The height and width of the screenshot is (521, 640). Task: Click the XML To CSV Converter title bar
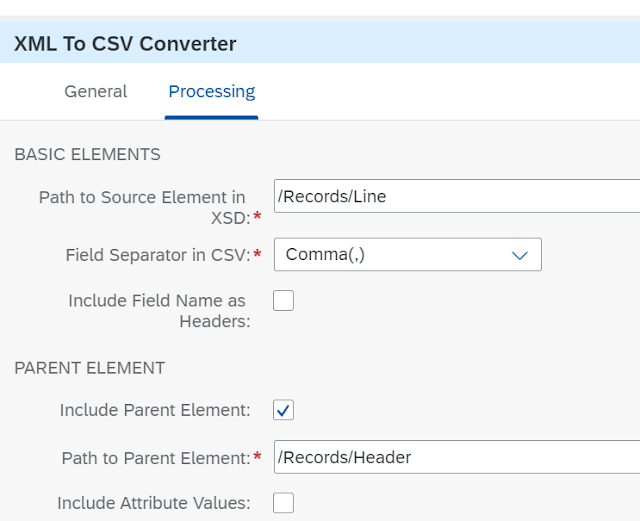320,43
